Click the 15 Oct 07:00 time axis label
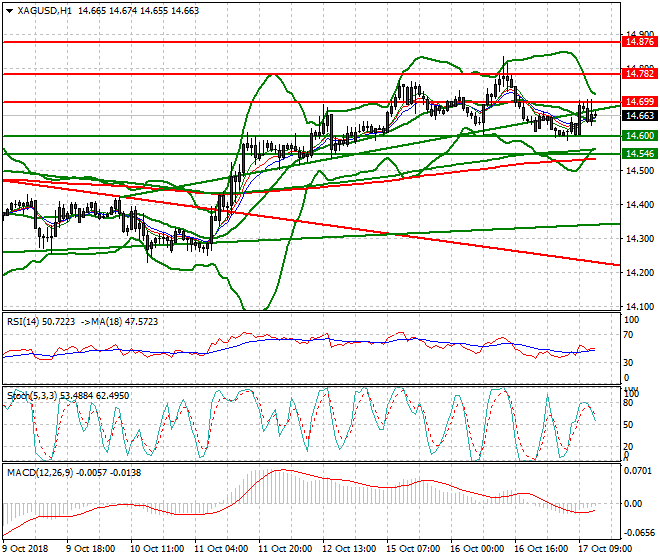The width and height of the screenshot is (660, 560). click(413, 549)
